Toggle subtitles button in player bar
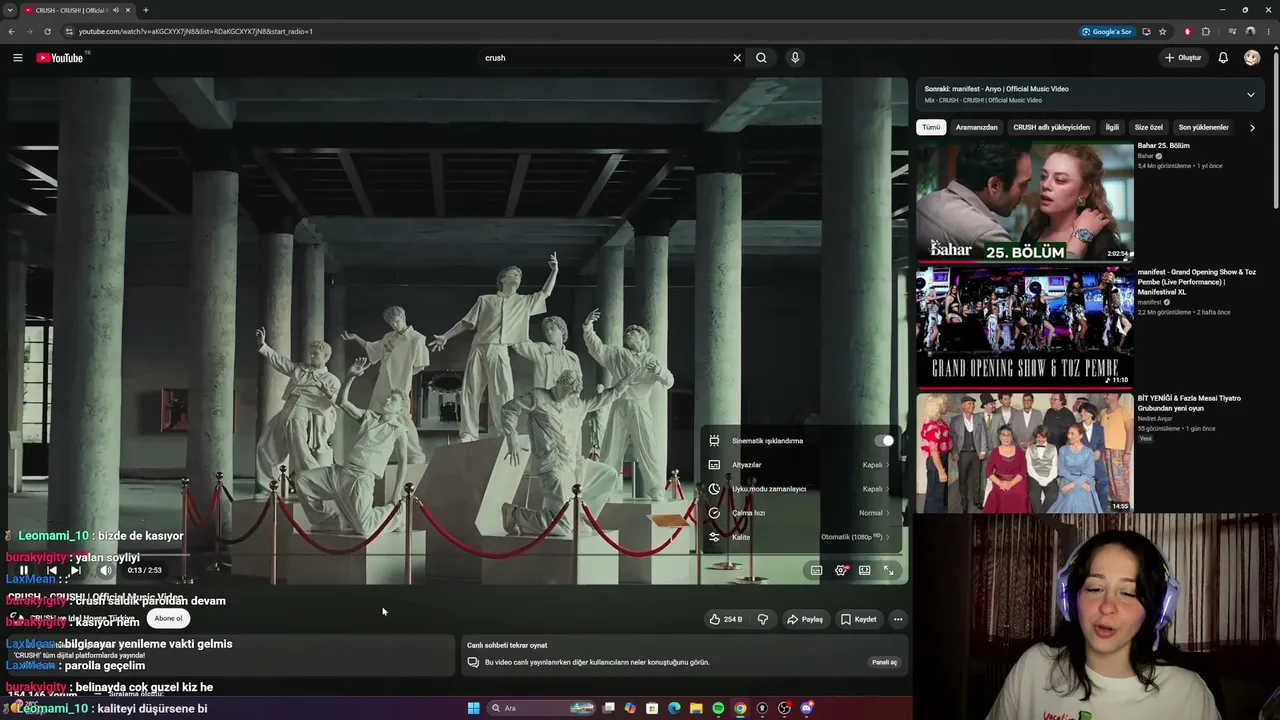Screen dimensions: 1280x720 (x=816, y=570)
